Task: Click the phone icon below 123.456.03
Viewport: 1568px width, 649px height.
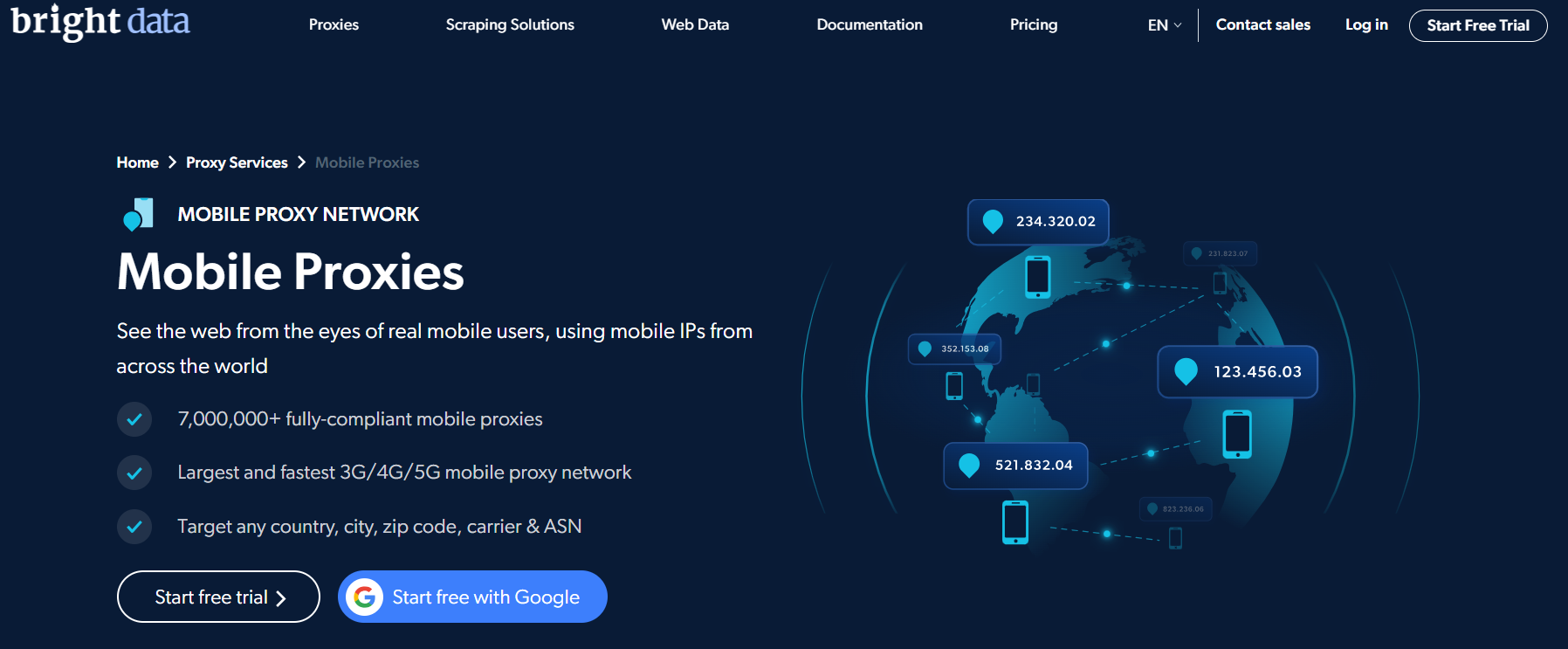Action: (1237, 434)
